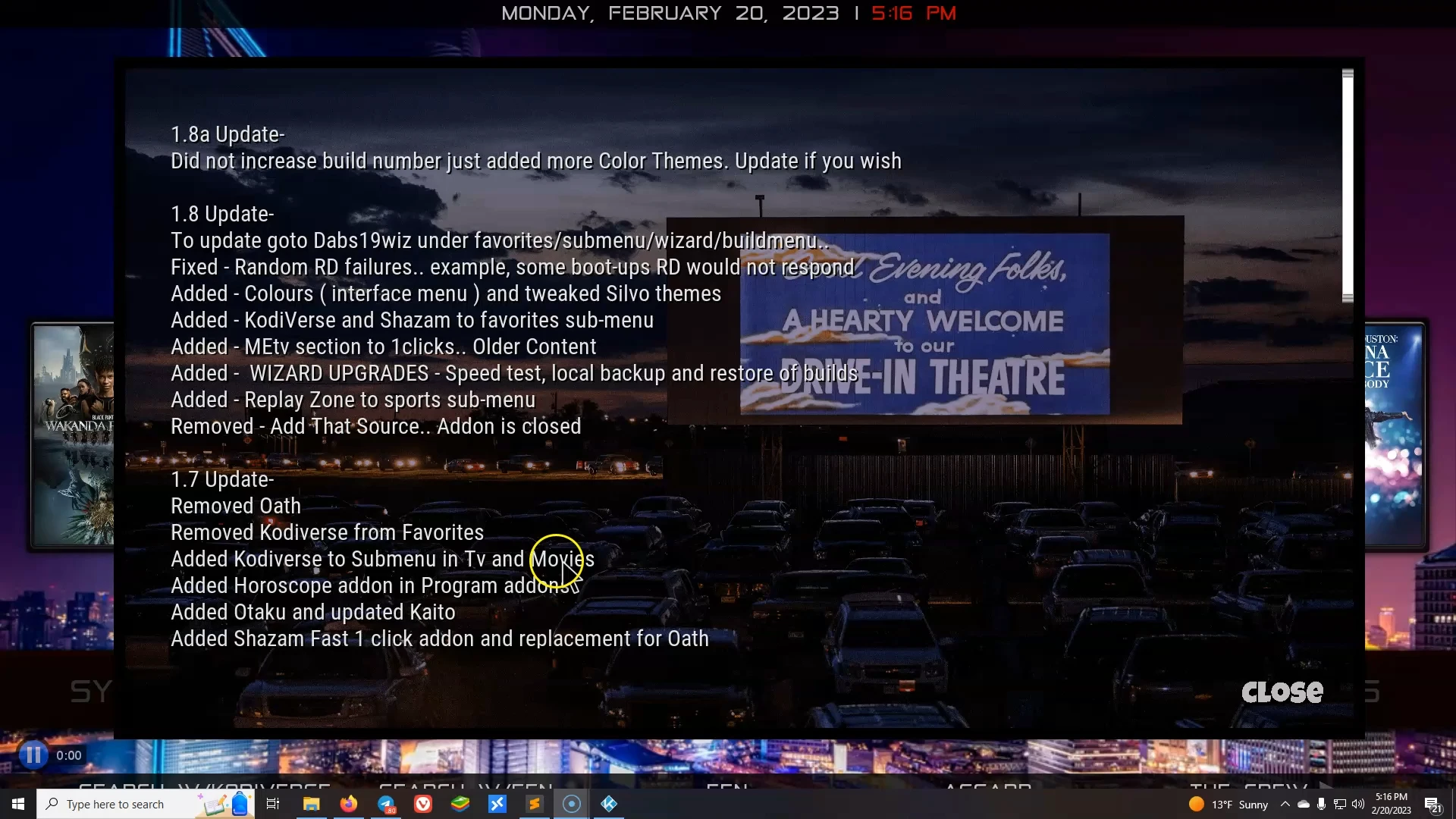Viewport: 1456px width, 819px height.
Task: Open Telegram from the taskbar
Action: click(x=386, y=804)
